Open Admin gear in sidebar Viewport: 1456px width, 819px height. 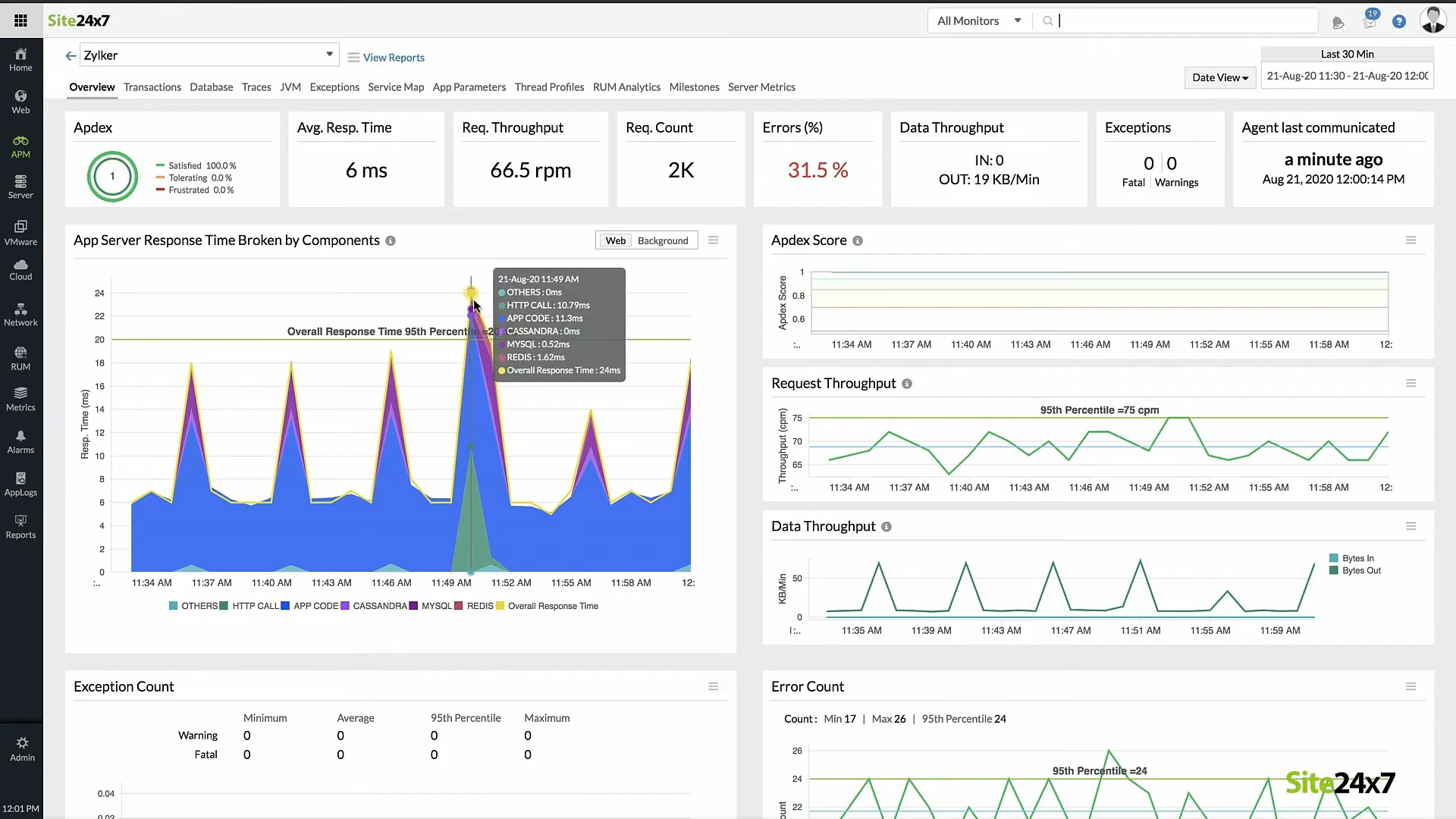(x=22, y=749)
